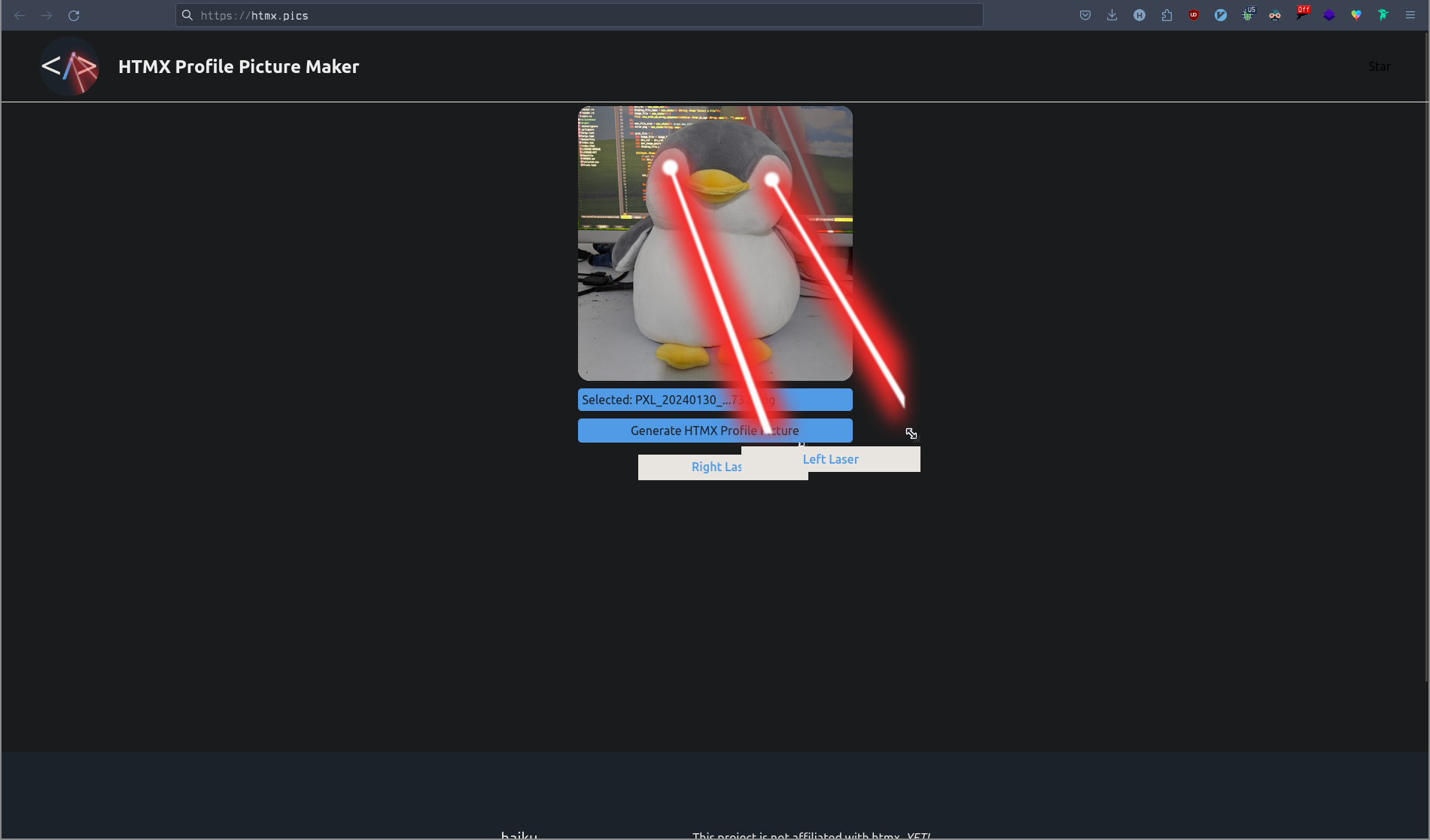Click the HTMX Profile Picture Maker title
1430x840 pixels.
pyautogui.click(x=239, y=66)
